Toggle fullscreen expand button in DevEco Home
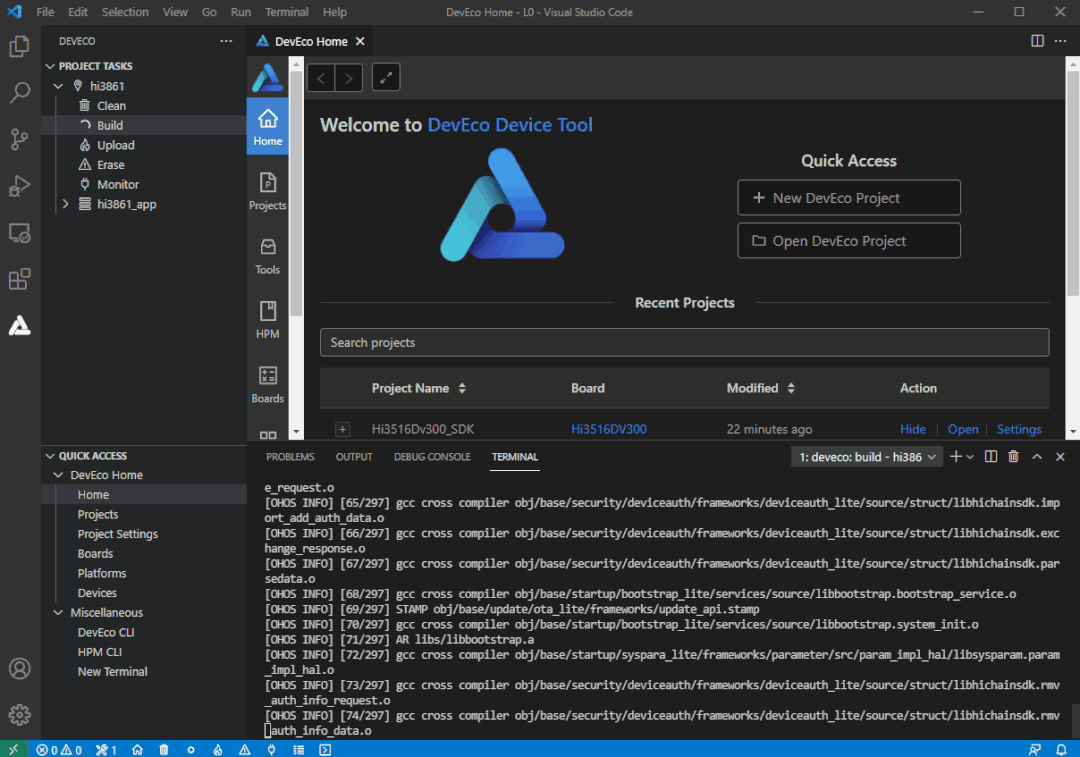 tap(386, 78)
